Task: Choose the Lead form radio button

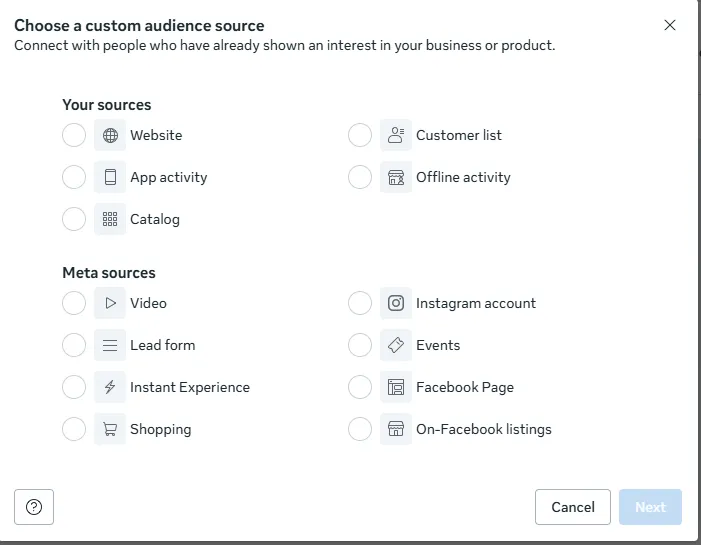Action: [x=74, y=345]
